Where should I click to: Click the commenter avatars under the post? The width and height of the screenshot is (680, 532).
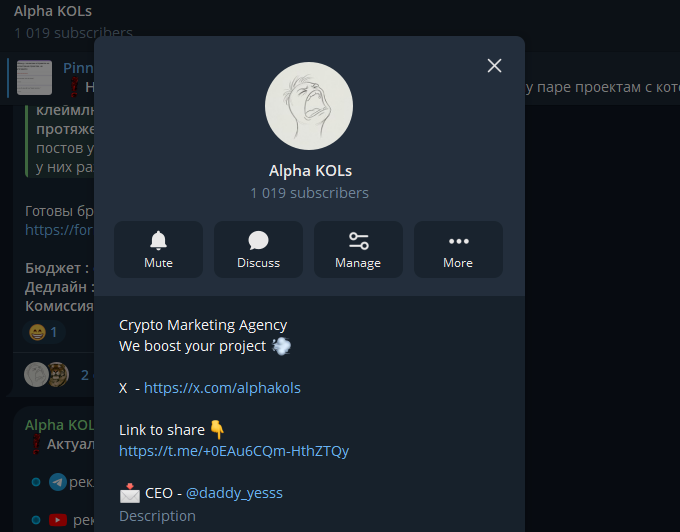point(46,375)
